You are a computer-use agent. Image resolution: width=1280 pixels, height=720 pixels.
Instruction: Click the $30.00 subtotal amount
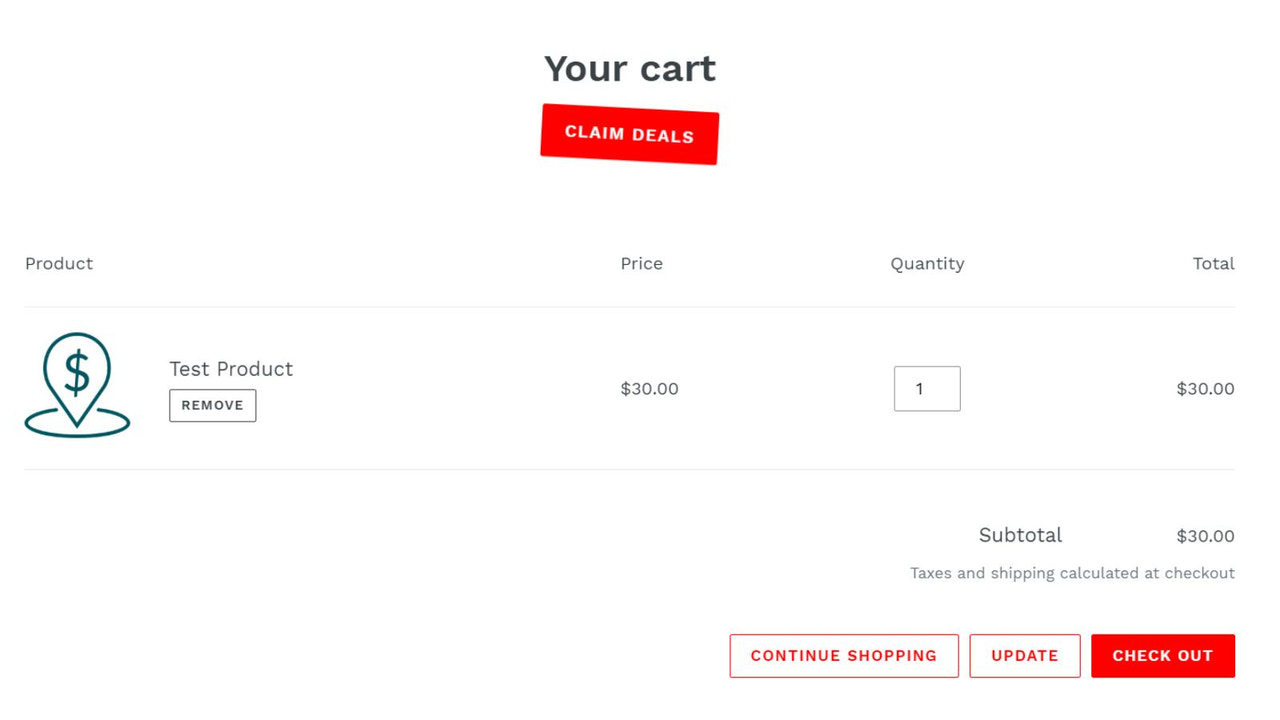1205,536
